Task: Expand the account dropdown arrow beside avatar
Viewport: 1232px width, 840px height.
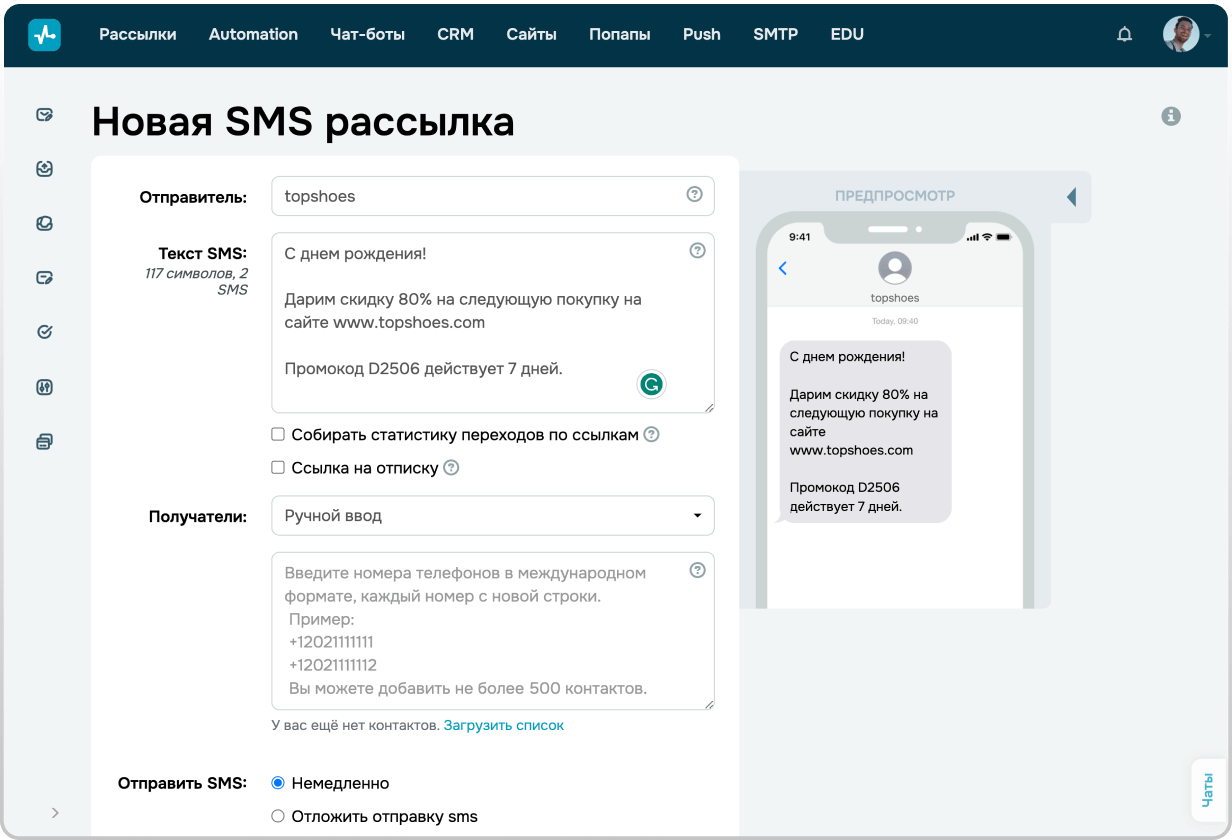Action: click(x=1208, y=35)
